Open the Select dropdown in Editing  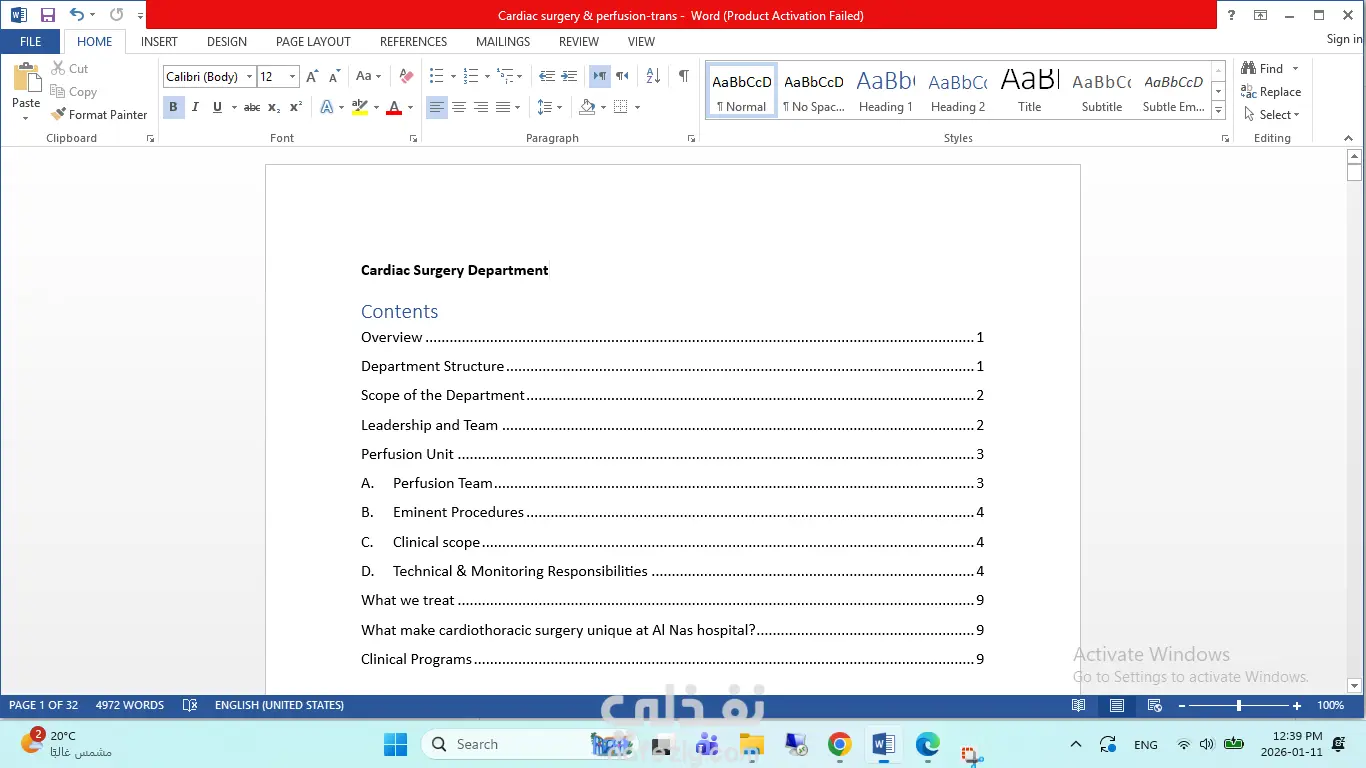pos(1272,115)
